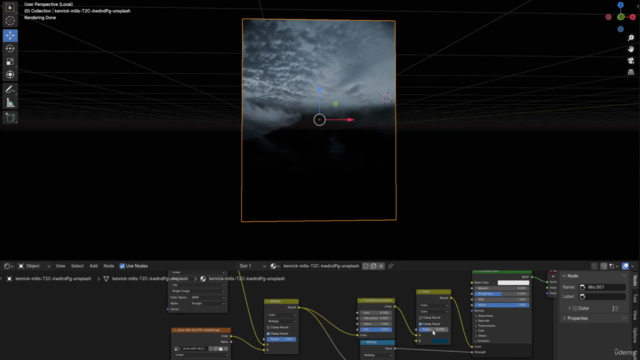The image size is (640, 360).
Task: Click the fake user shield icon in node header
Action: click(365, 266)
